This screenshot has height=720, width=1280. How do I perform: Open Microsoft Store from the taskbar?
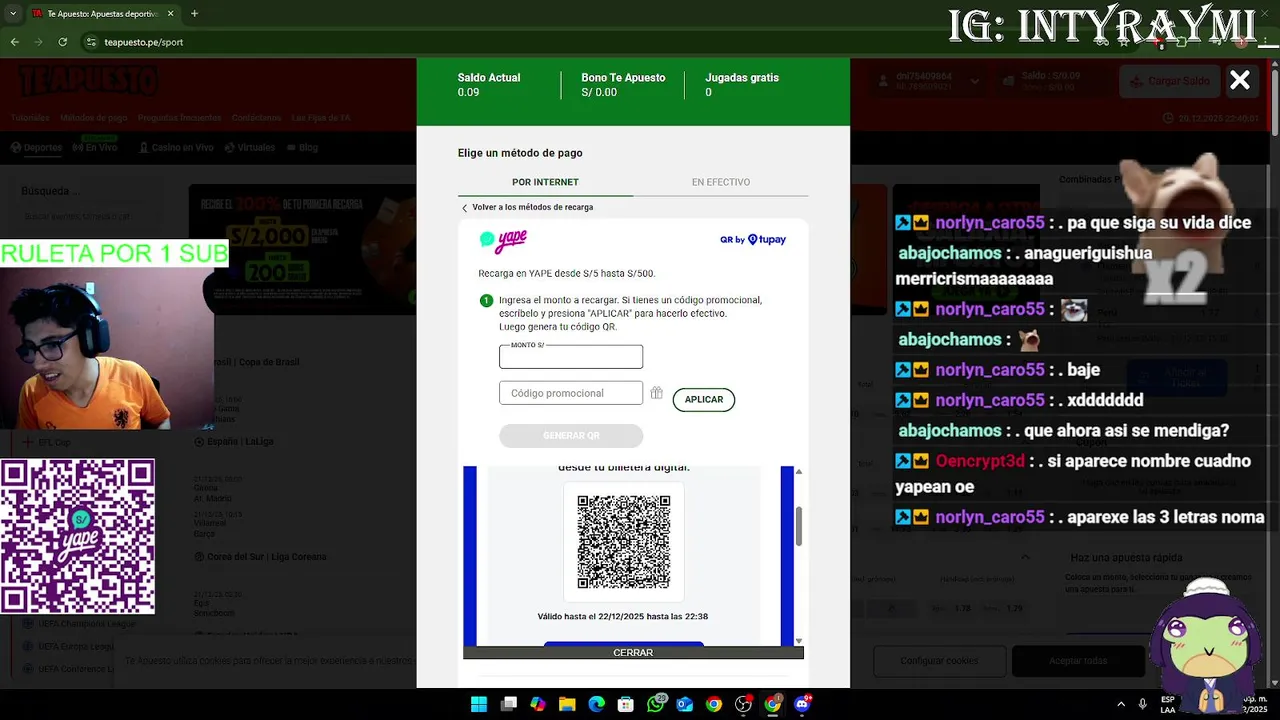coord(625,704)
